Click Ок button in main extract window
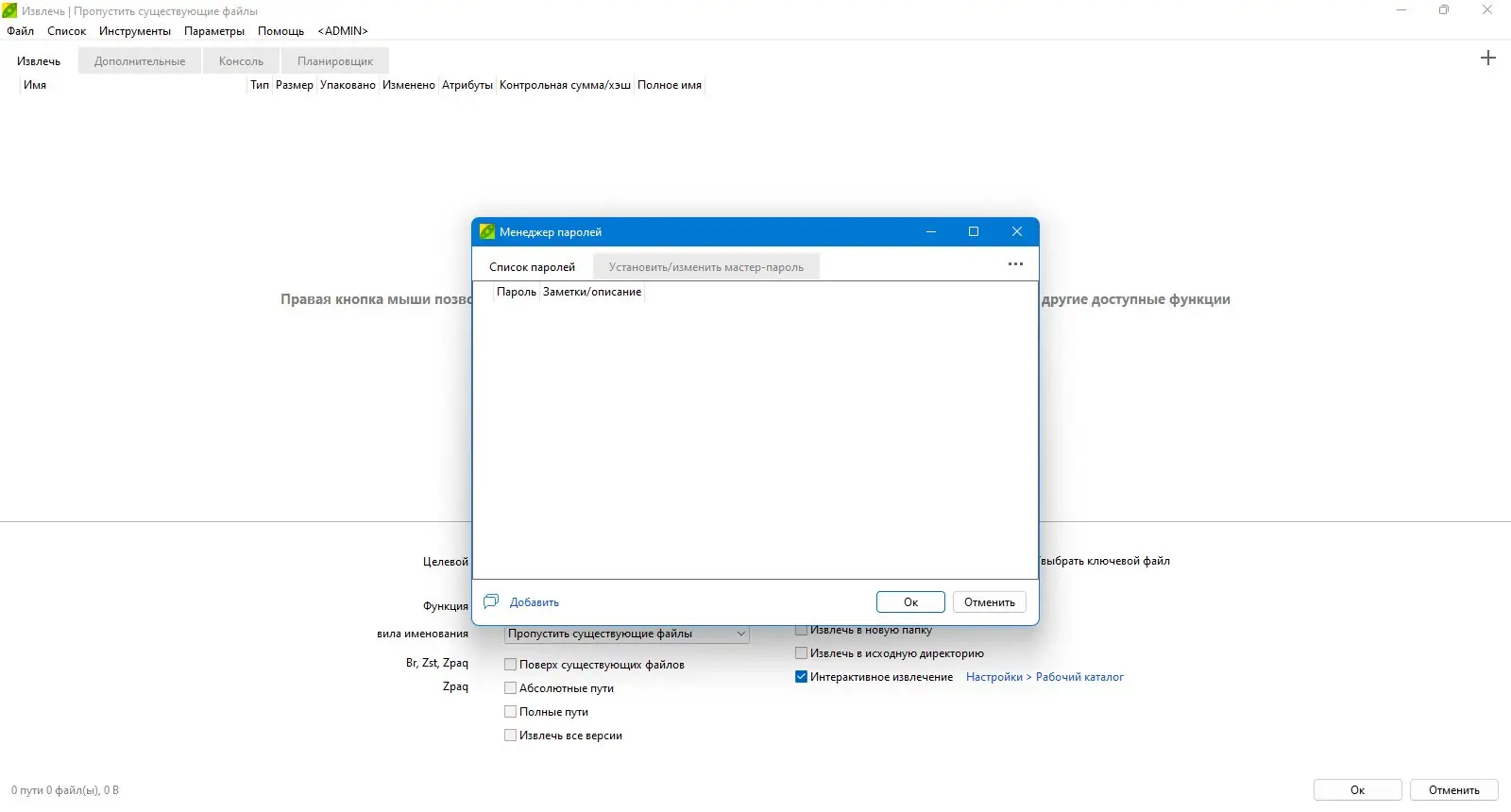 point(1357,790)
